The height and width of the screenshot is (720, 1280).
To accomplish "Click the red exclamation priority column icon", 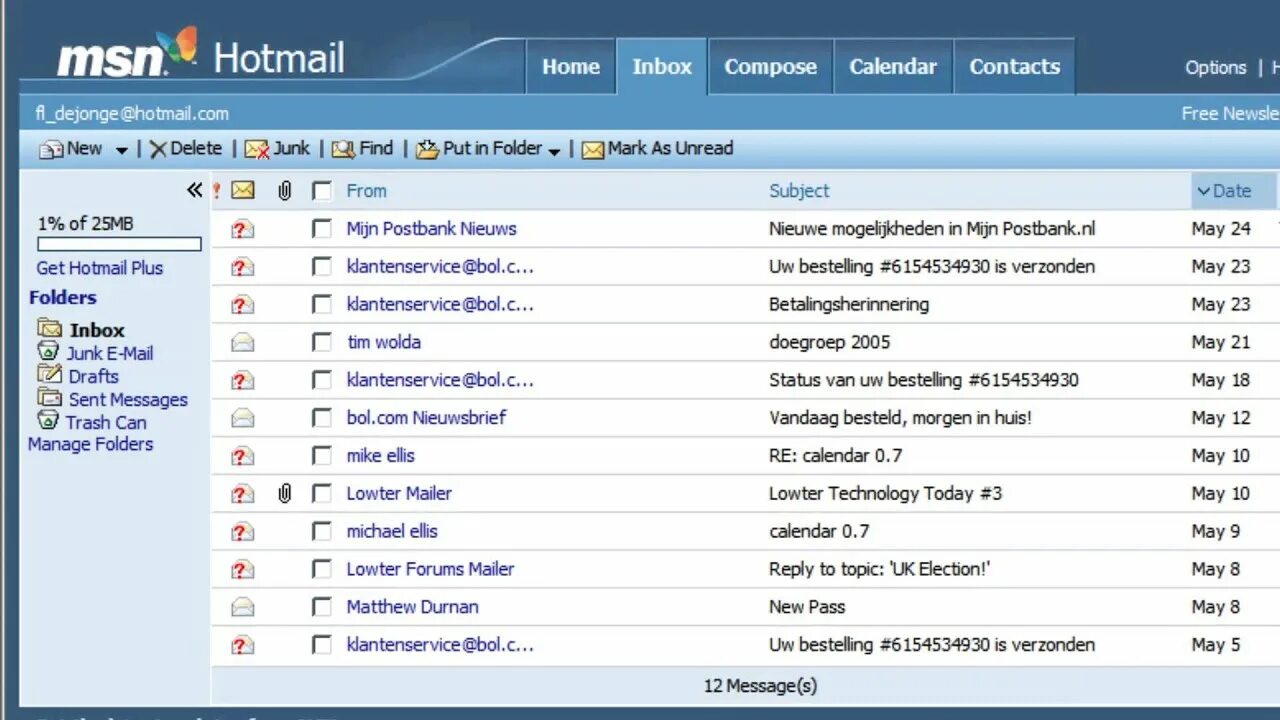I will (217, 190).
